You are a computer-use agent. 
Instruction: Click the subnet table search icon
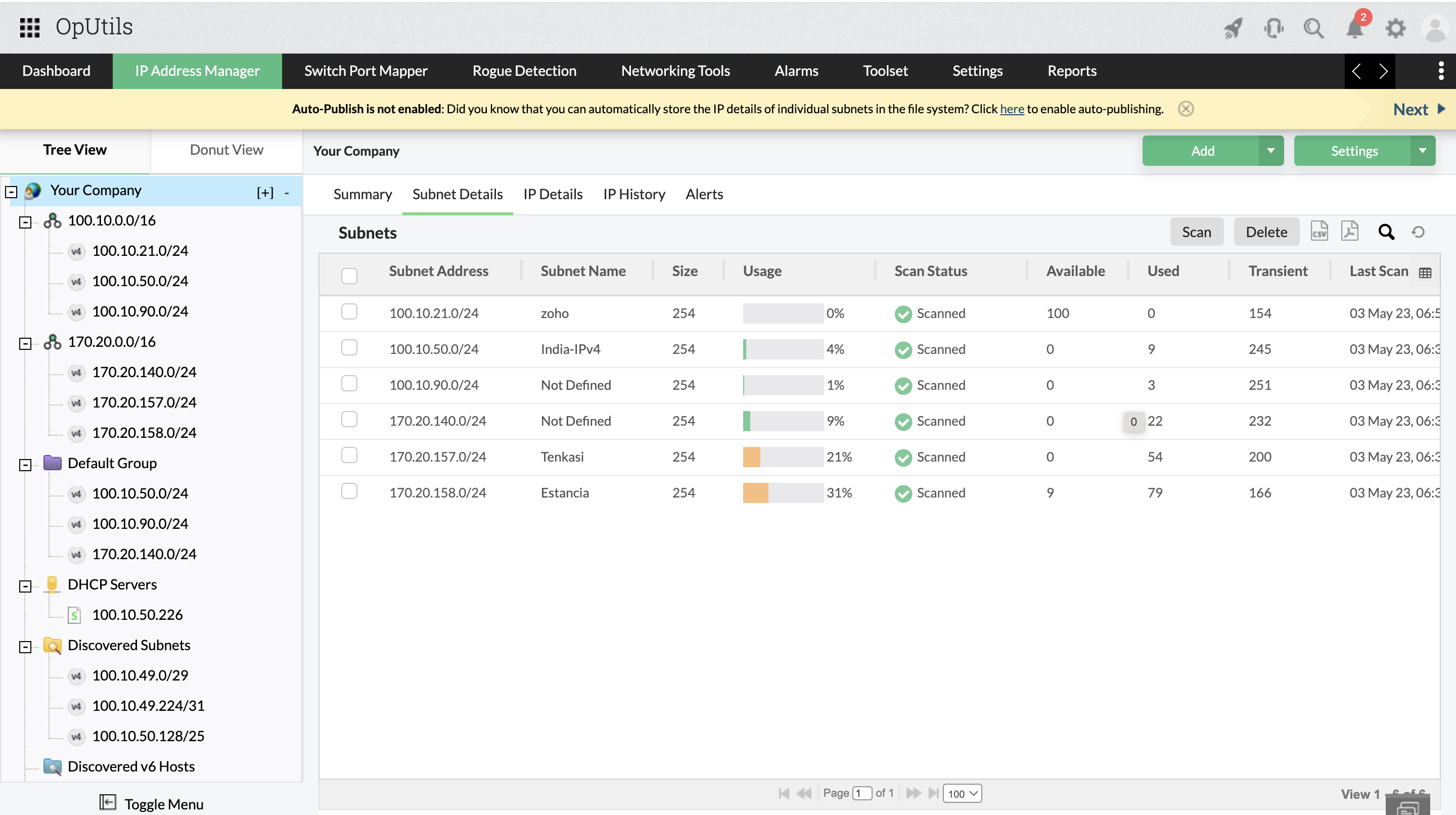(1386, 232)
